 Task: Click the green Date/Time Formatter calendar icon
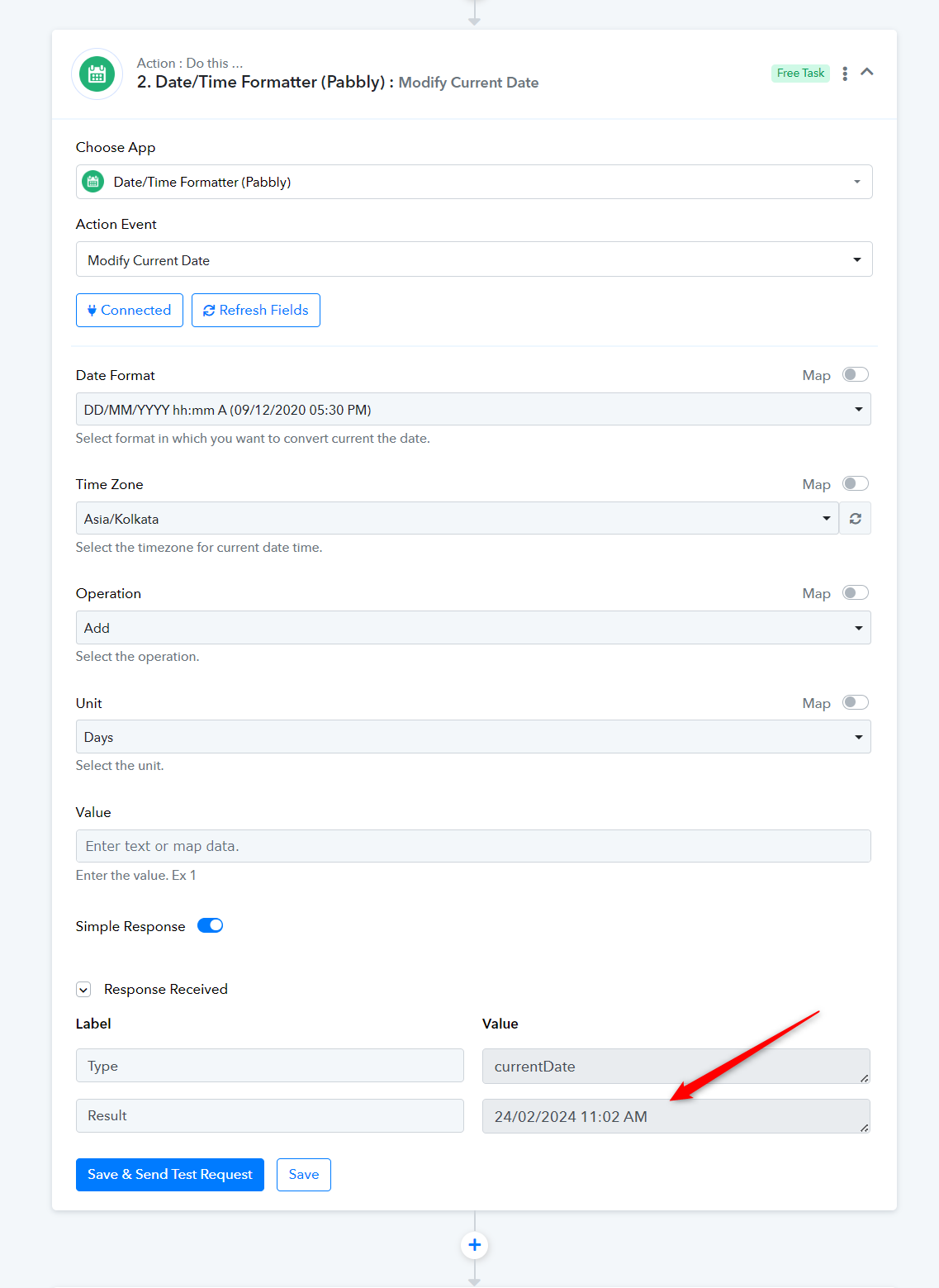click(x=97, y=74)
